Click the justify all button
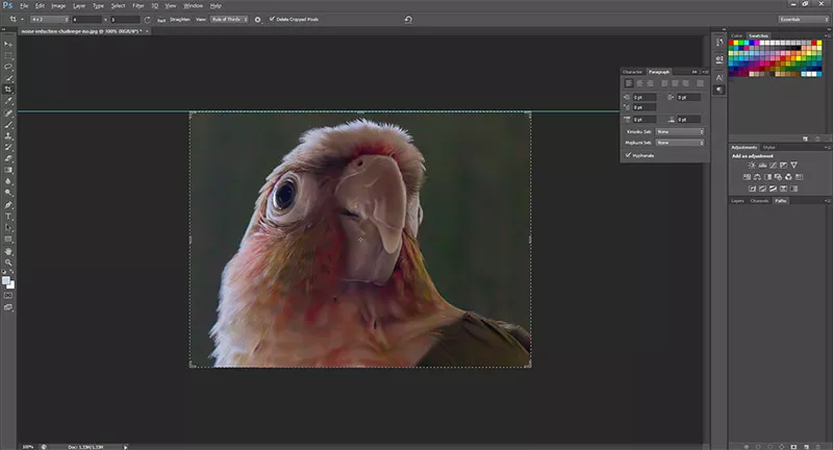This screenshot has height=450, width=833. 700,83
